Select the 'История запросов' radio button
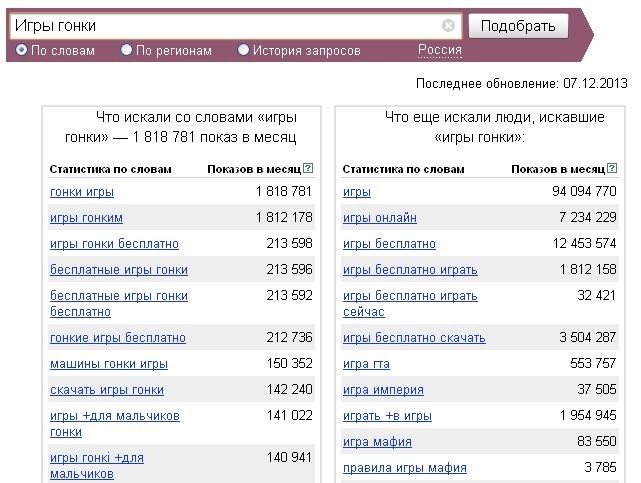Image resolution: width=641 pixels, height=483 pixels. click(243, 50)
